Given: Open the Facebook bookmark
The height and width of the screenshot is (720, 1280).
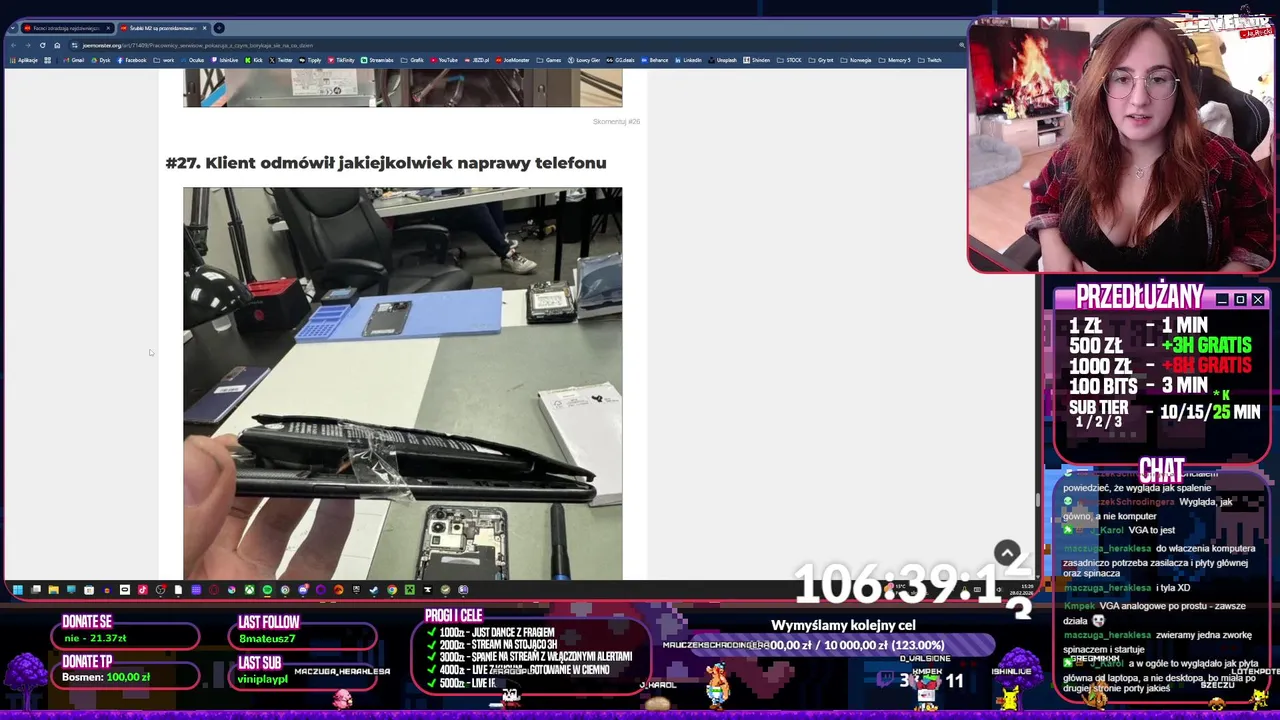Looking at the screenshot, I should tap(131, 60).
